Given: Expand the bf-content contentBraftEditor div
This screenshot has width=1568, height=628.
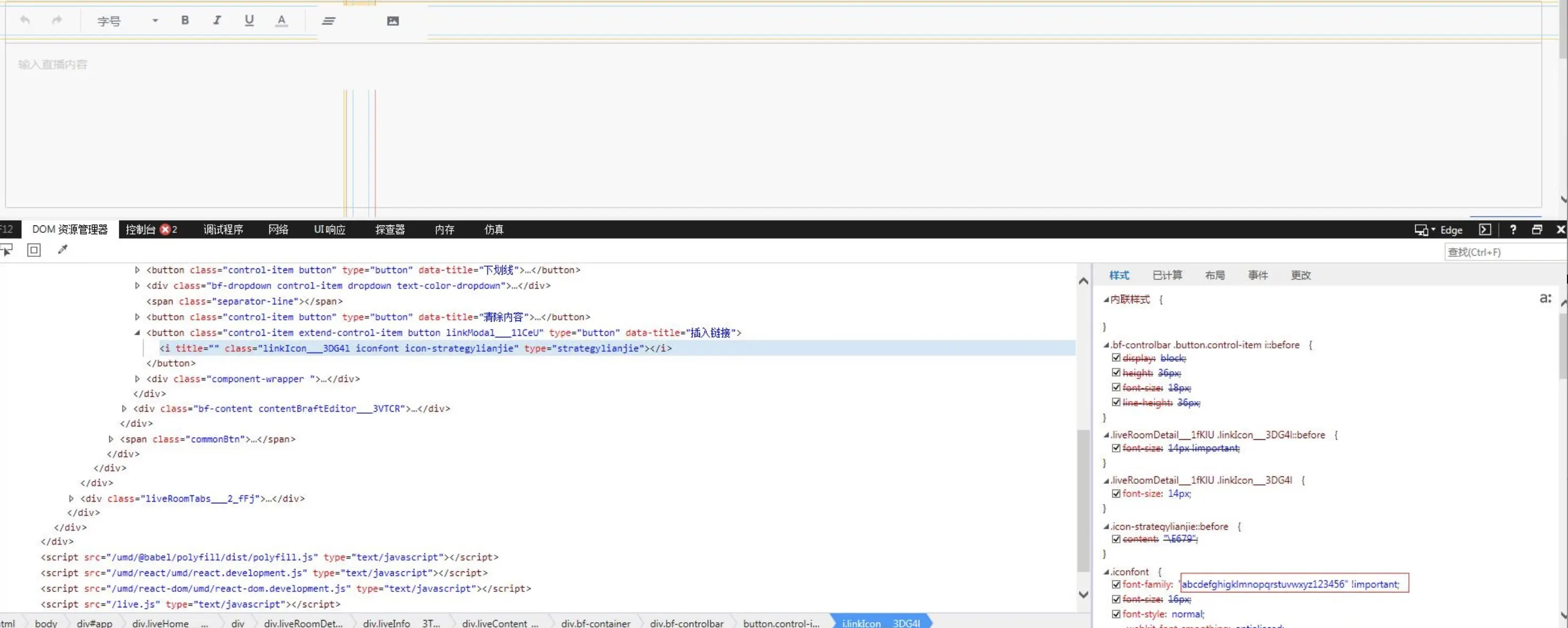Looking at the screenshot, I should click(124, 409).
